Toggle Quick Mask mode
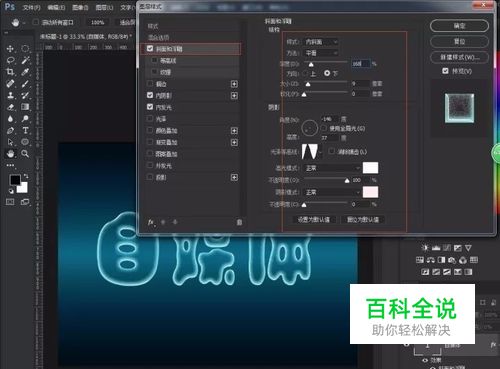 [x=10, y=202]
